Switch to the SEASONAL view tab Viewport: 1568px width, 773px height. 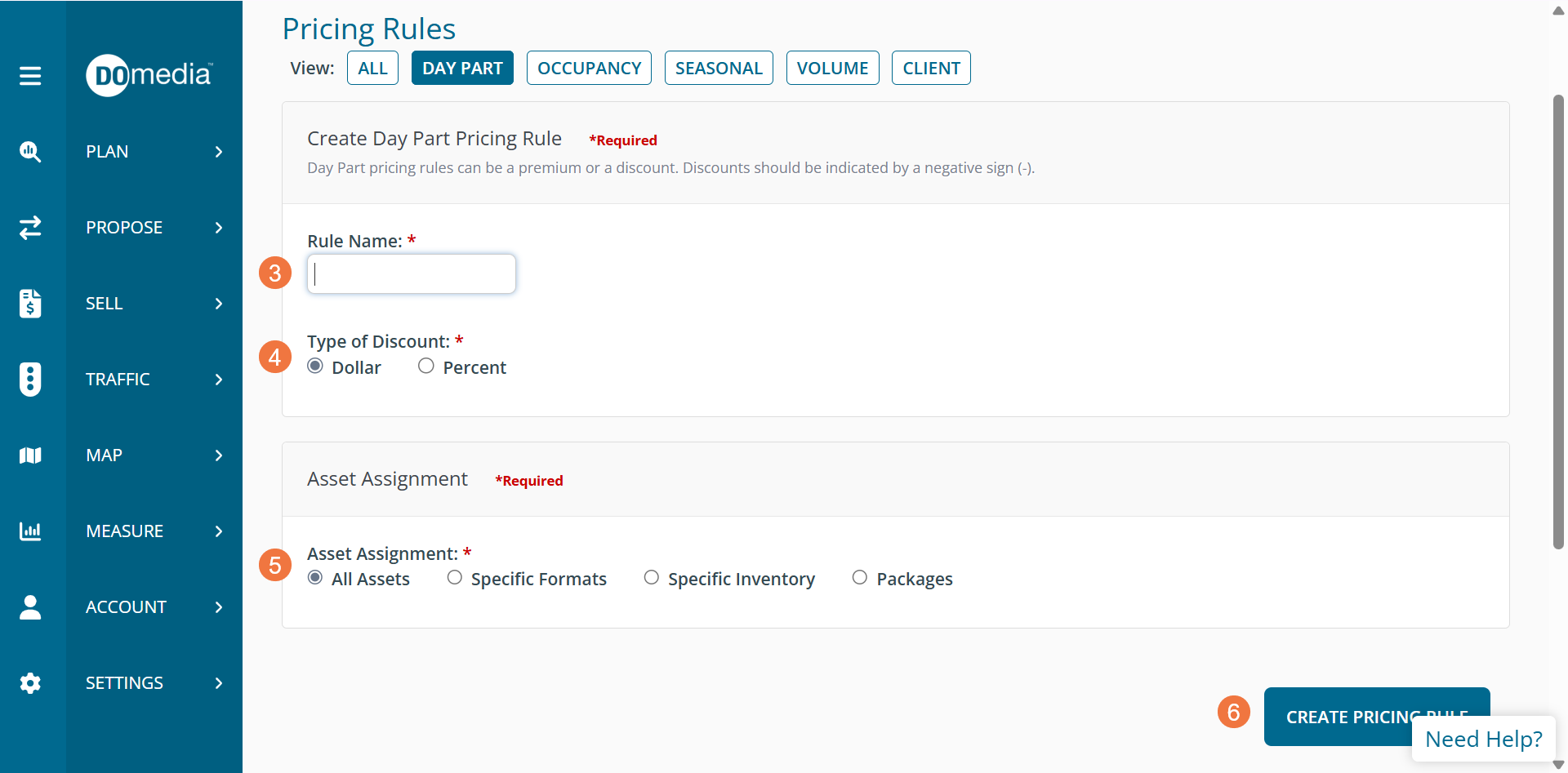coord(719,68)
